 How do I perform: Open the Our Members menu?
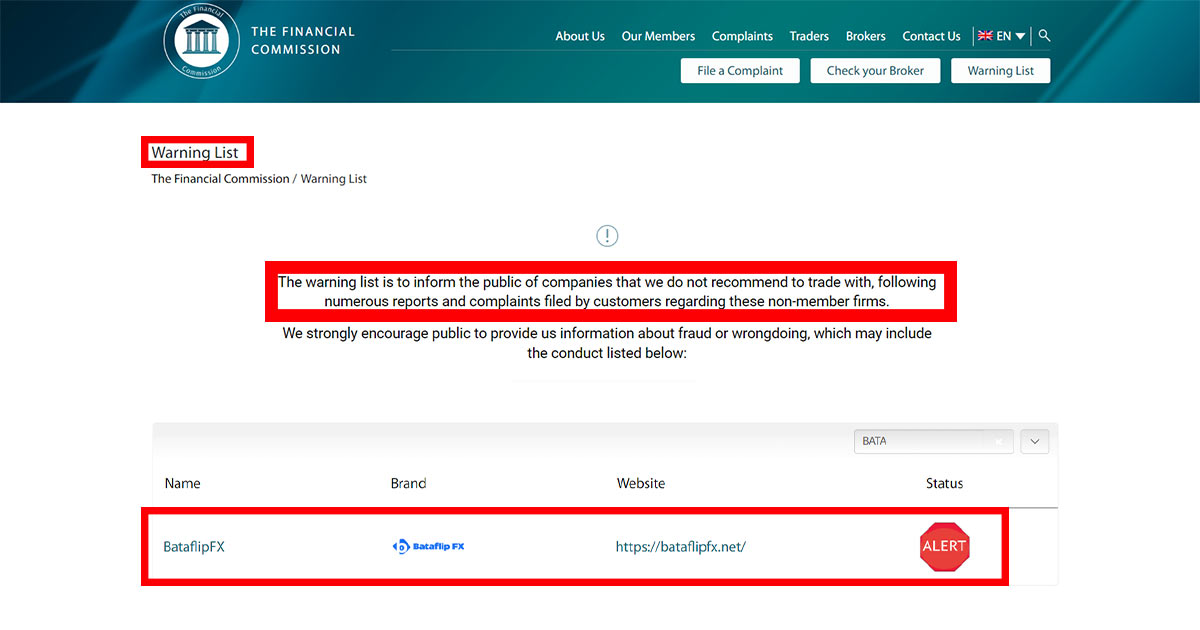(x=658, y=36)
